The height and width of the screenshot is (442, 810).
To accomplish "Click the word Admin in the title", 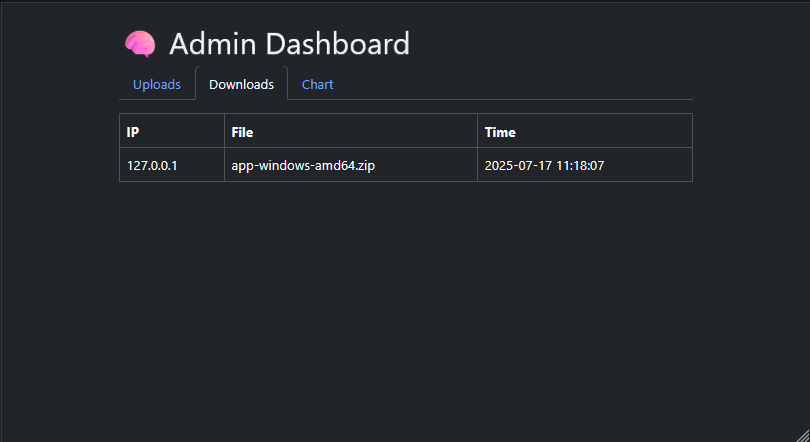I will coord(207,44).
